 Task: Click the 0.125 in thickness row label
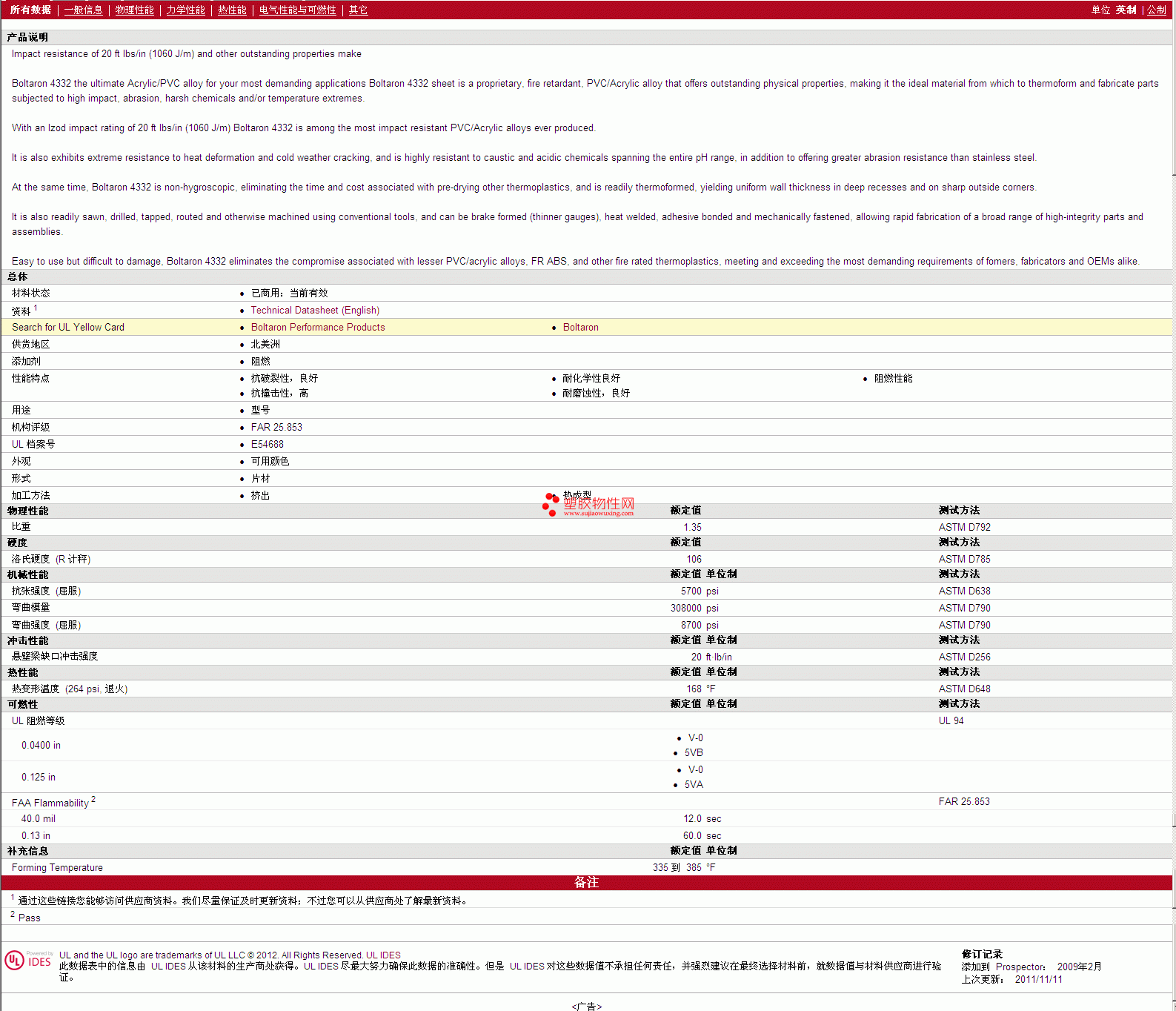(x=38, y=777)
